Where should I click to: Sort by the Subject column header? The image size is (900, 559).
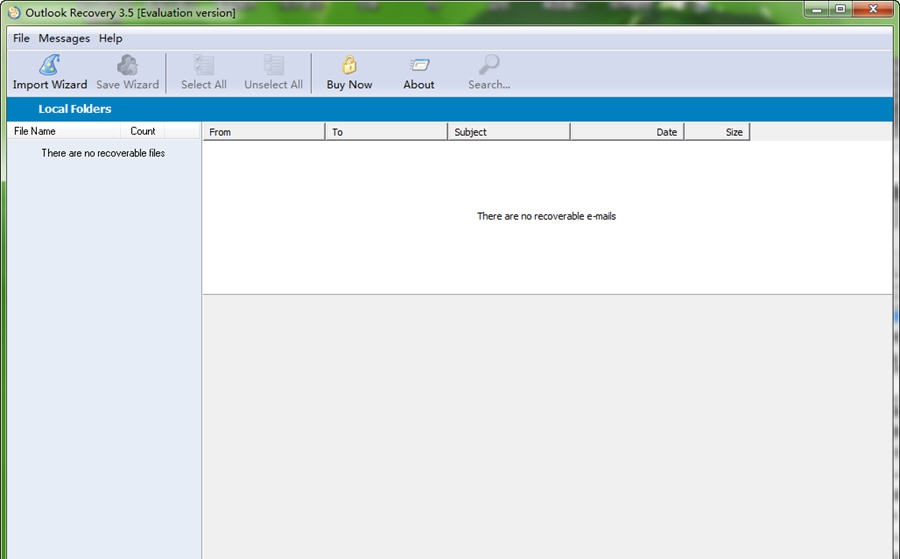(x=509, y=132)
